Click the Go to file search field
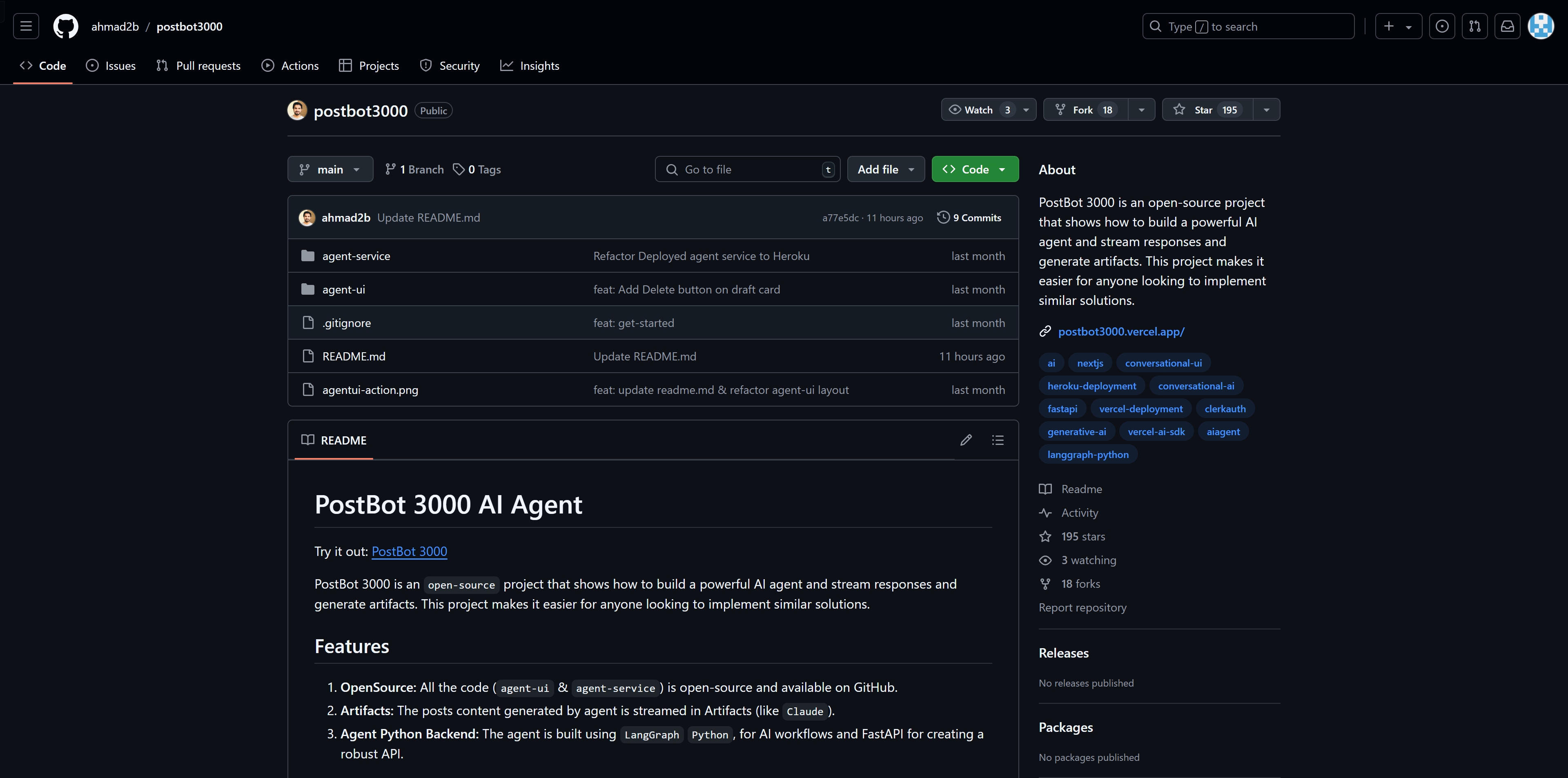 pos(747,169)
